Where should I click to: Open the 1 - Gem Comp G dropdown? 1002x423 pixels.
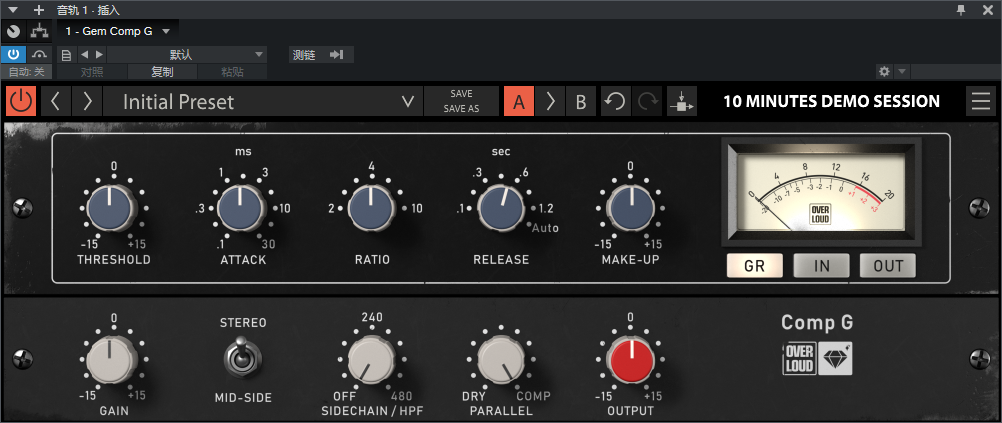[118, 31]
